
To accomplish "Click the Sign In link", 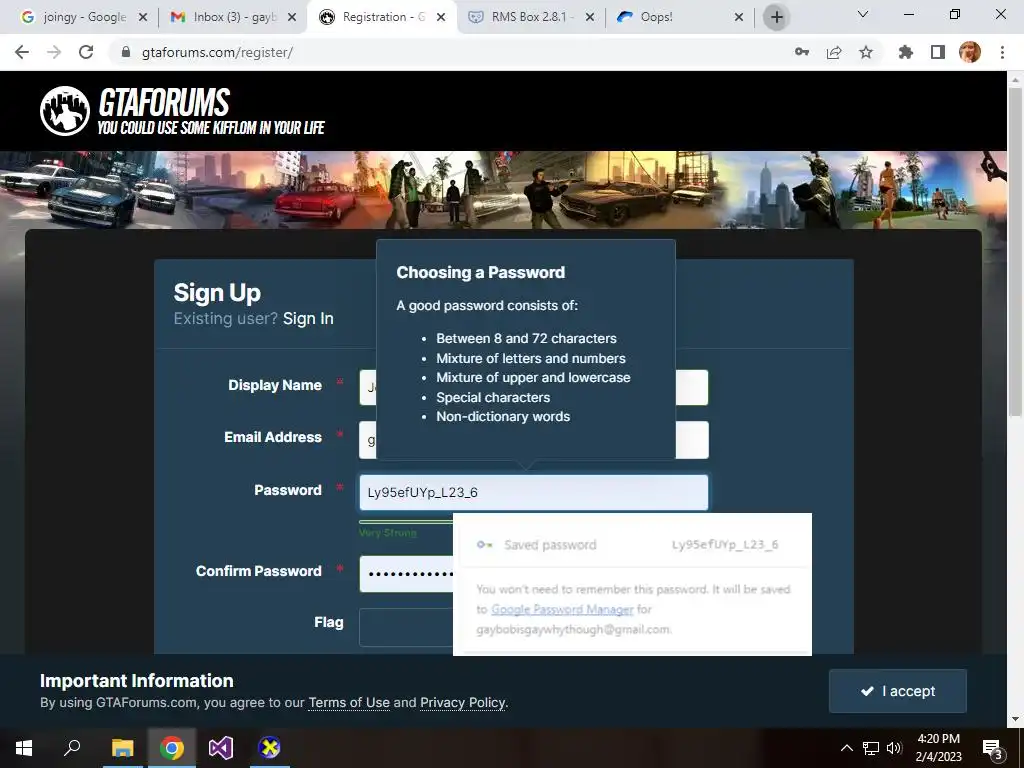I will coord(308,318).
